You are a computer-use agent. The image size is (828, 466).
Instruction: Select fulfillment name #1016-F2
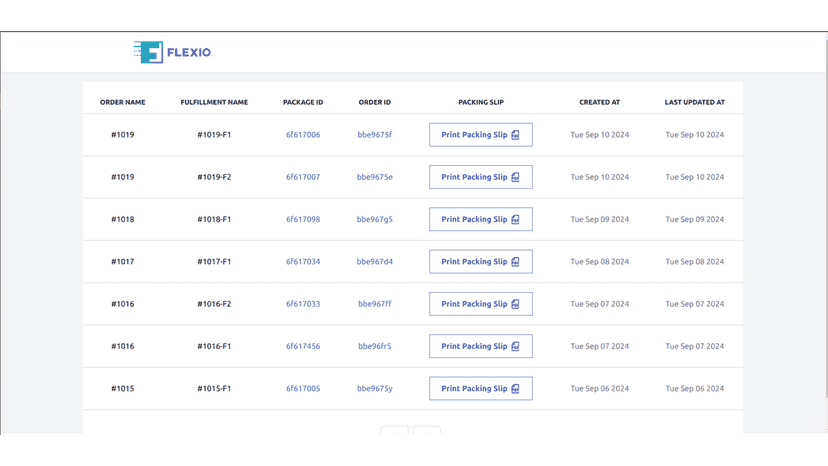pos(214,304)
